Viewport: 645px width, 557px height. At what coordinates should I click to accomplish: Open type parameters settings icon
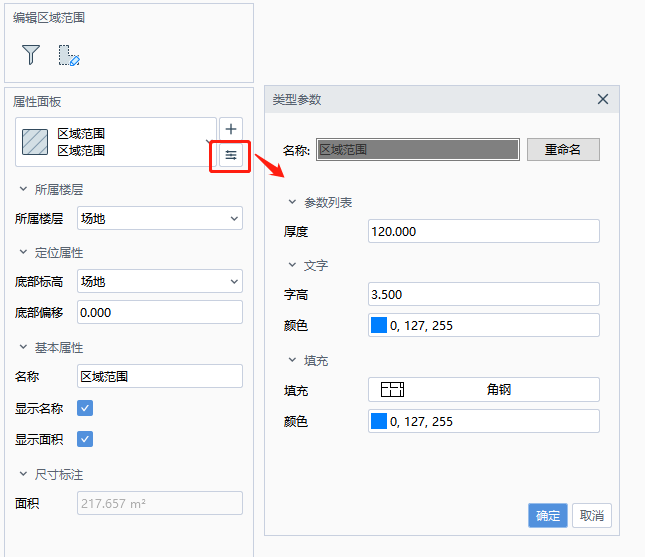click(x=231, y=155)
